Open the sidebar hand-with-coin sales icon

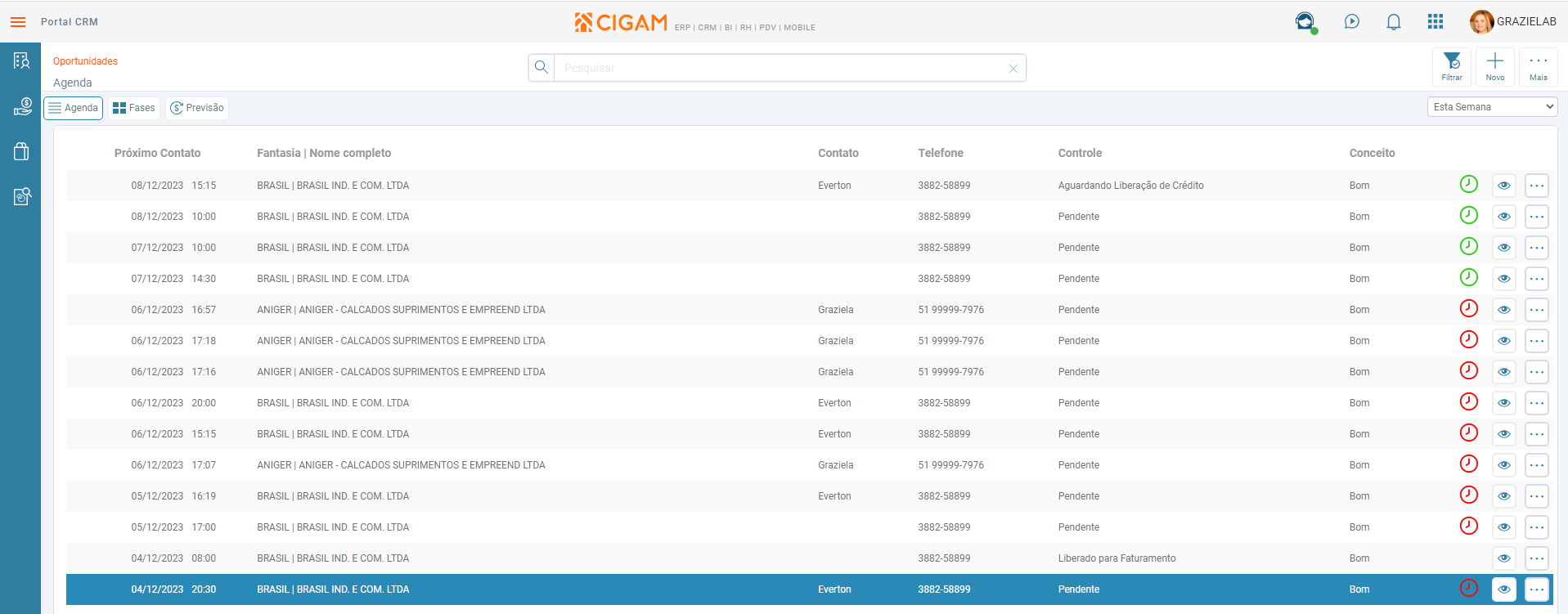(x=22, y=106)
